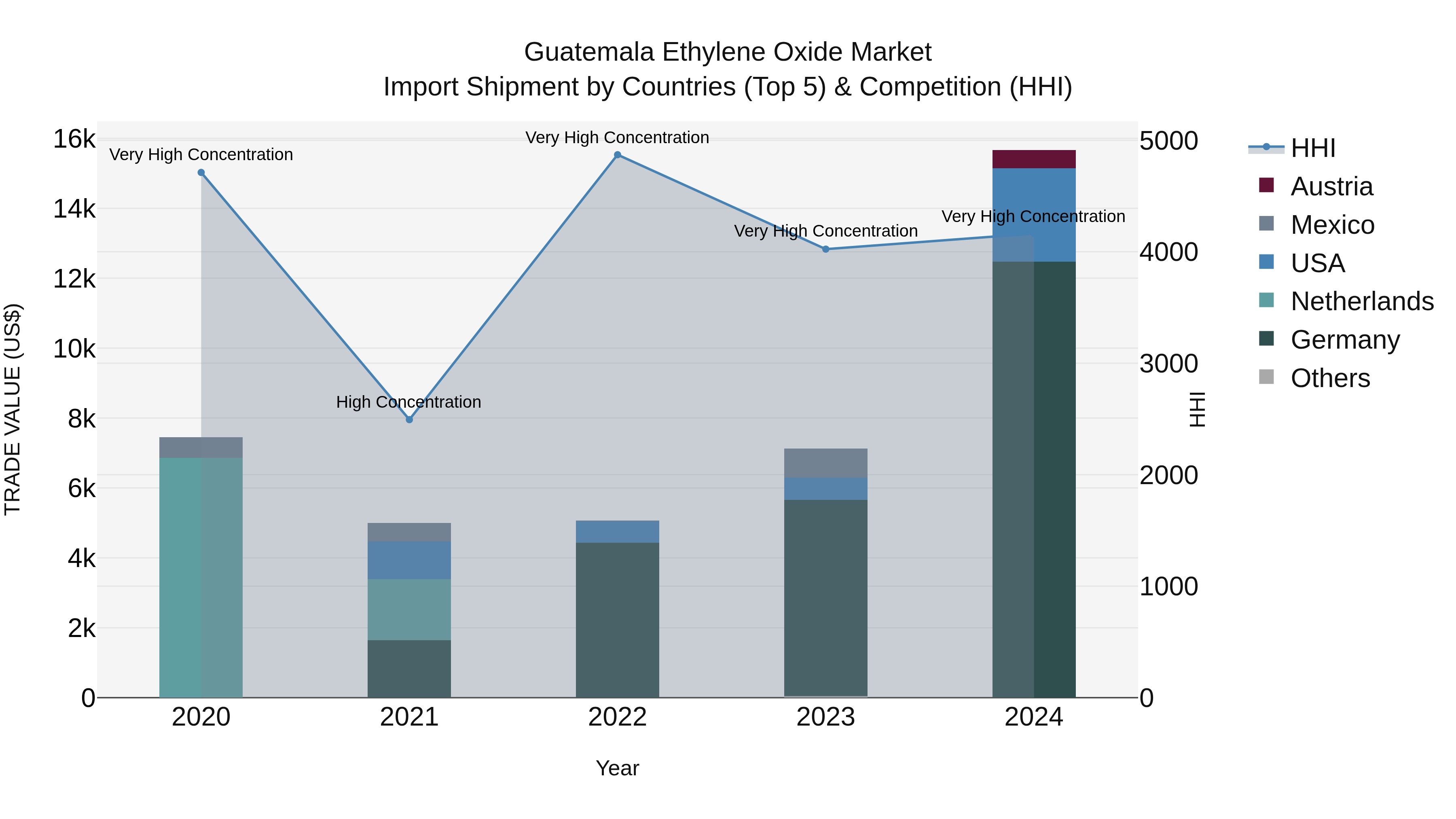Click the '10k' left axis tick
Image resolution: width=1456 pixels, height=819 pixels.
pos(74,349)
